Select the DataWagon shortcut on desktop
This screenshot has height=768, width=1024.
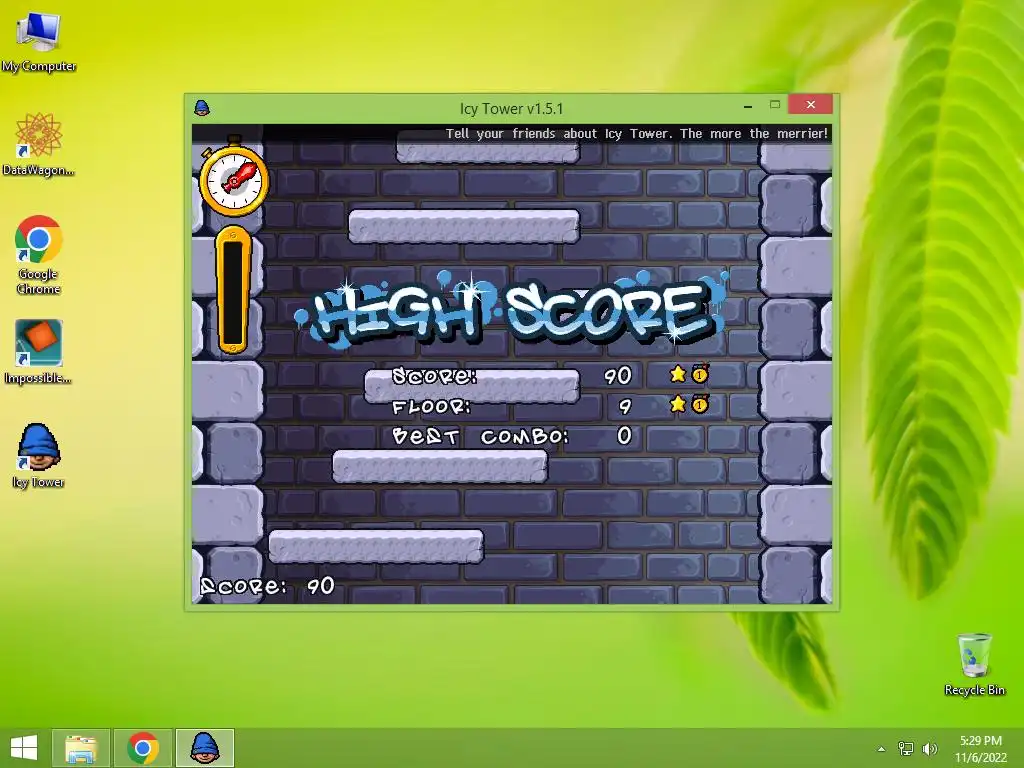click(39, 145)
